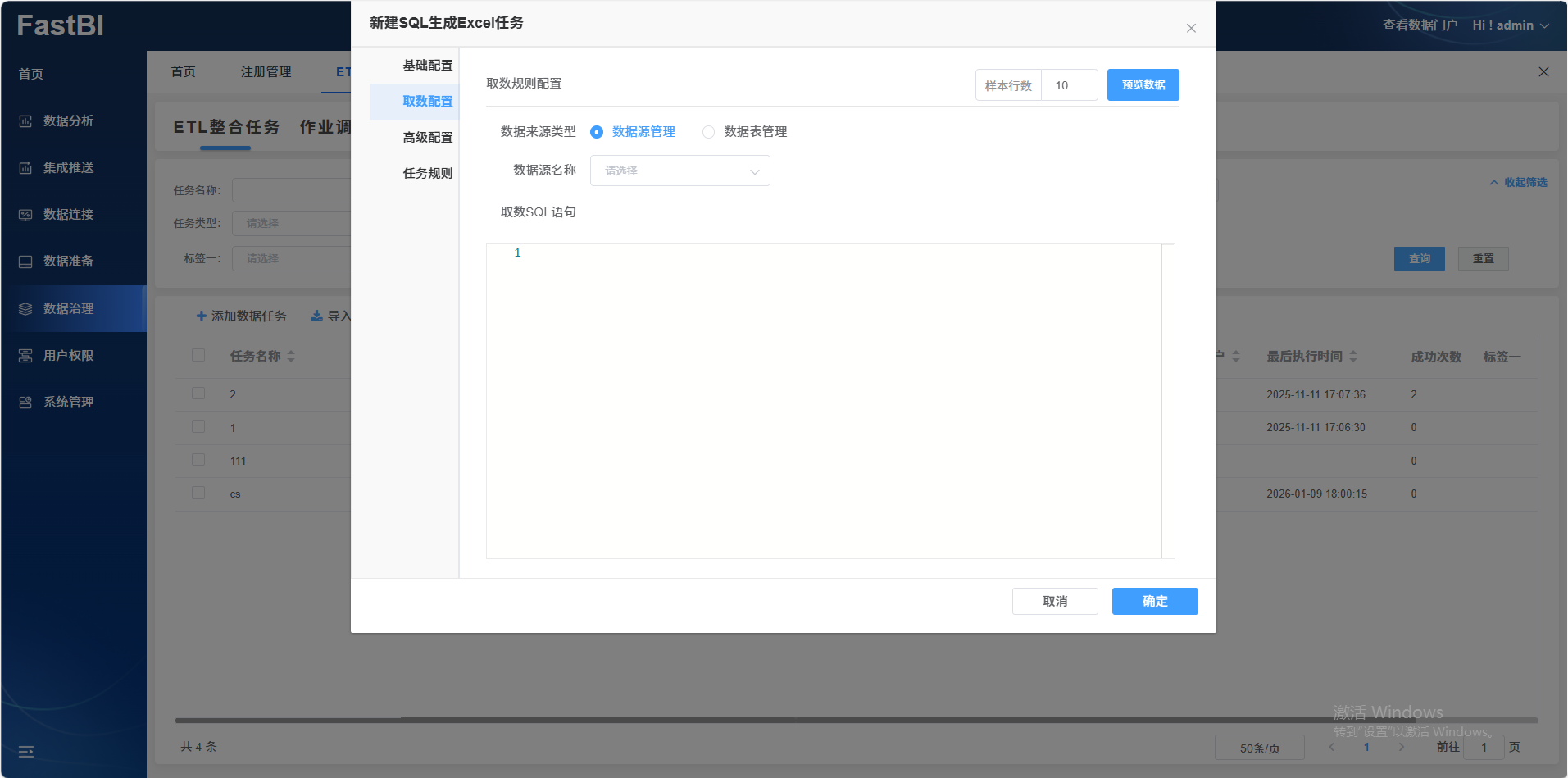1568x778 pixels.
Task: Open the 50条/页 page size selector
Action: point(1259,748)
